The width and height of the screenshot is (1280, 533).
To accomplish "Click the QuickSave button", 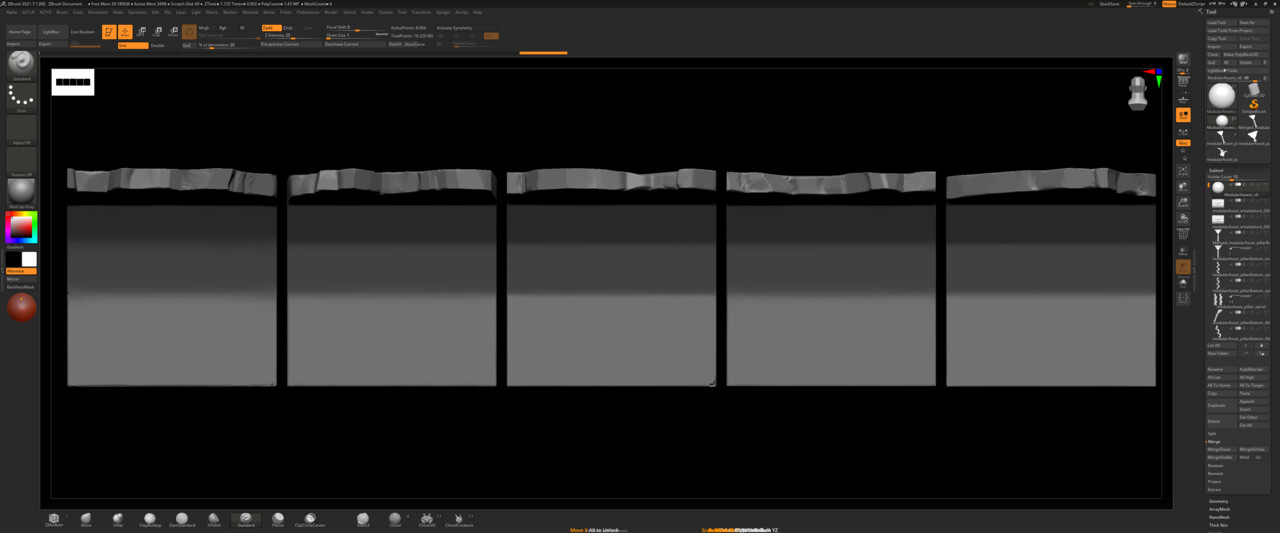I will pyautogui.click(x=1109, y=4).
